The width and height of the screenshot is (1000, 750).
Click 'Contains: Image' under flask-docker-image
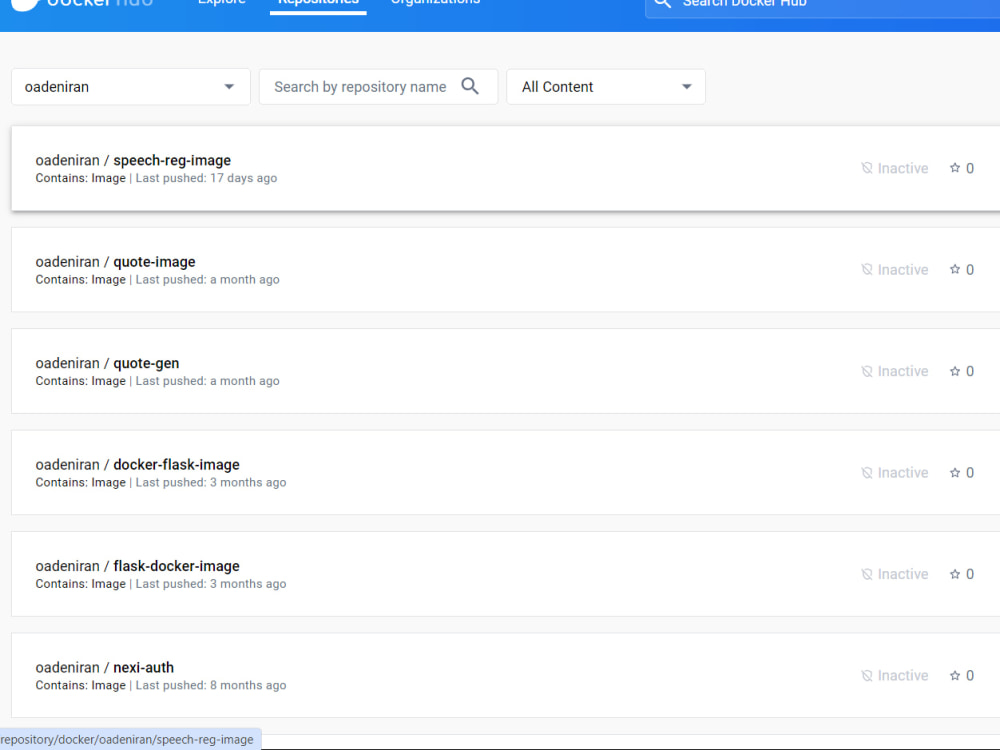click(x=80, y=584)
